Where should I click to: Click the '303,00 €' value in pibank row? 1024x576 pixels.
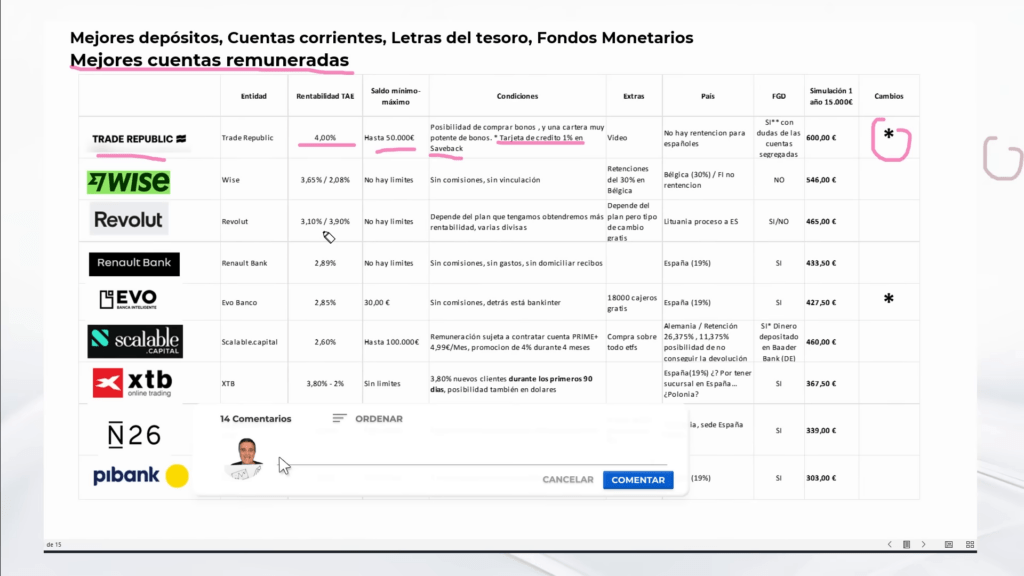click(x=821, y=477)
